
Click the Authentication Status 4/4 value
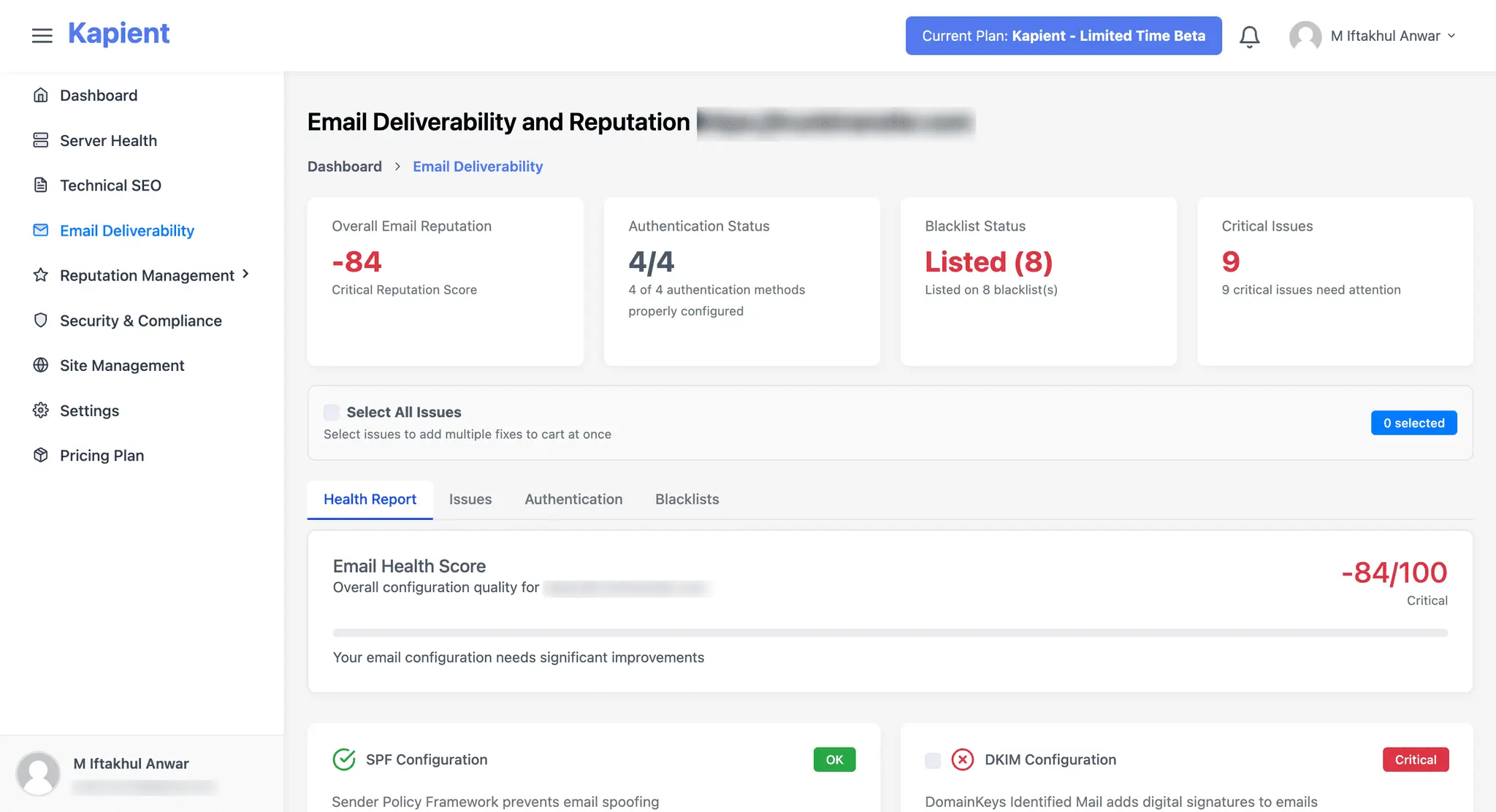pos(651,261)
